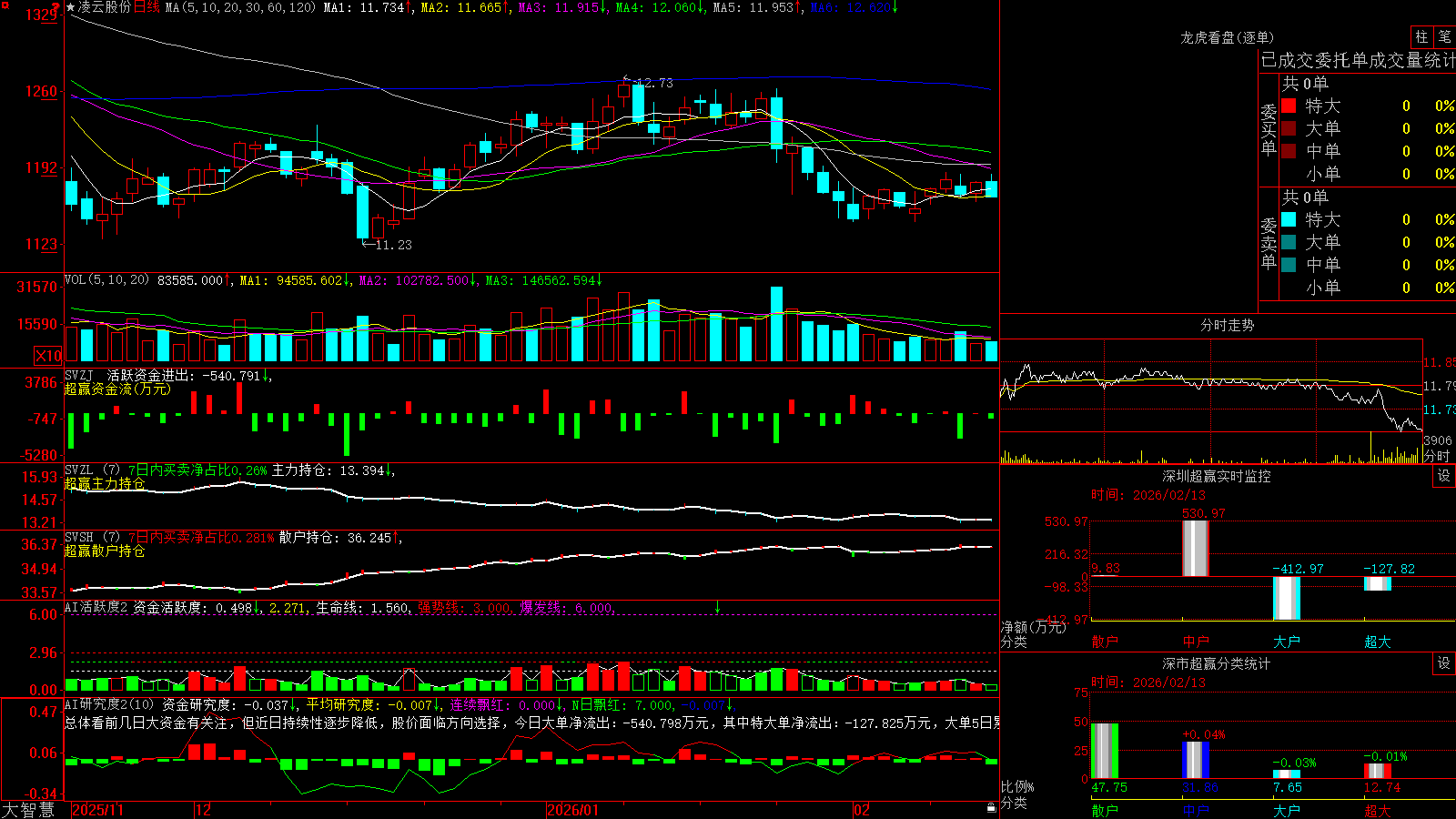This screenshot has height=819, width=1456.
Task: Click the 分时走势 panel title
Action: coord(1227,325)
